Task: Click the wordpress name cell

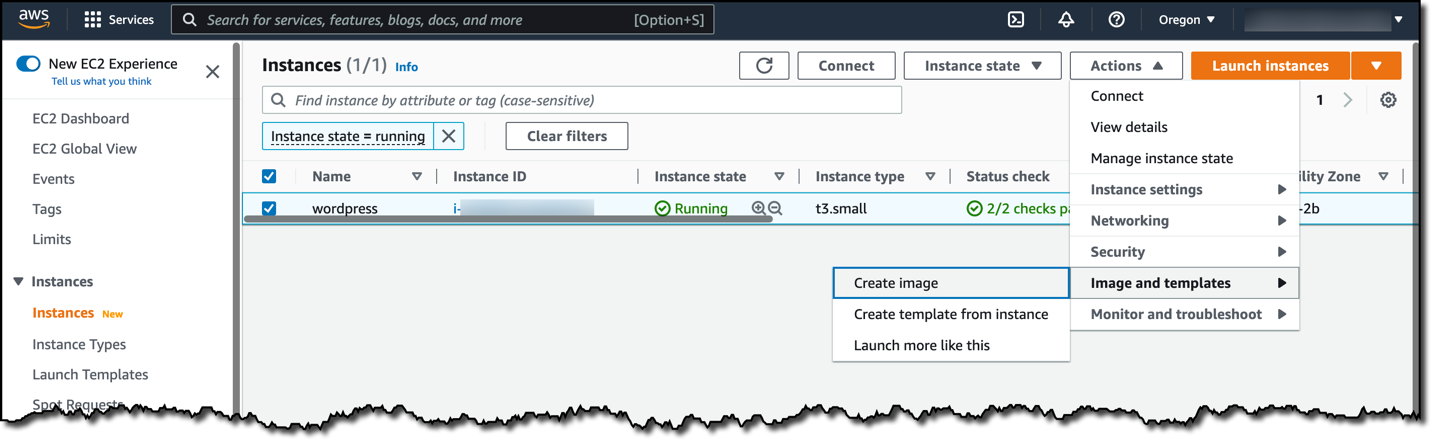Action: [345, 209]
